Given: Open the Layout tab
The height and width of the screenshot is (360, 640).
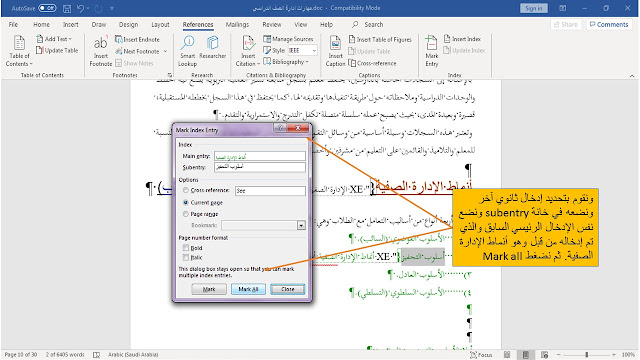Looking at the screenshot, I should click(x=160, y=24).
